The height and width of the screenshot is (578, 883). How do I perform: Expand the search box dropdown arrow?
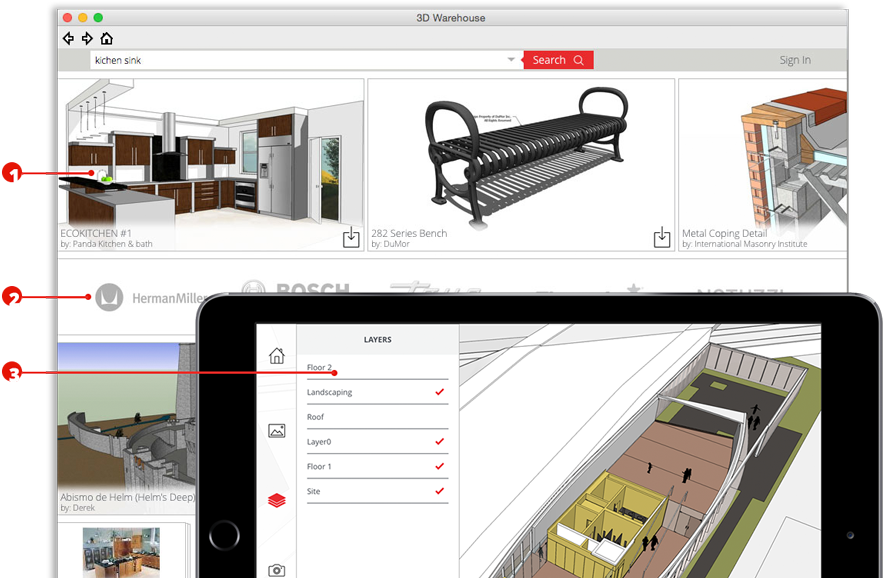[511, 60]
